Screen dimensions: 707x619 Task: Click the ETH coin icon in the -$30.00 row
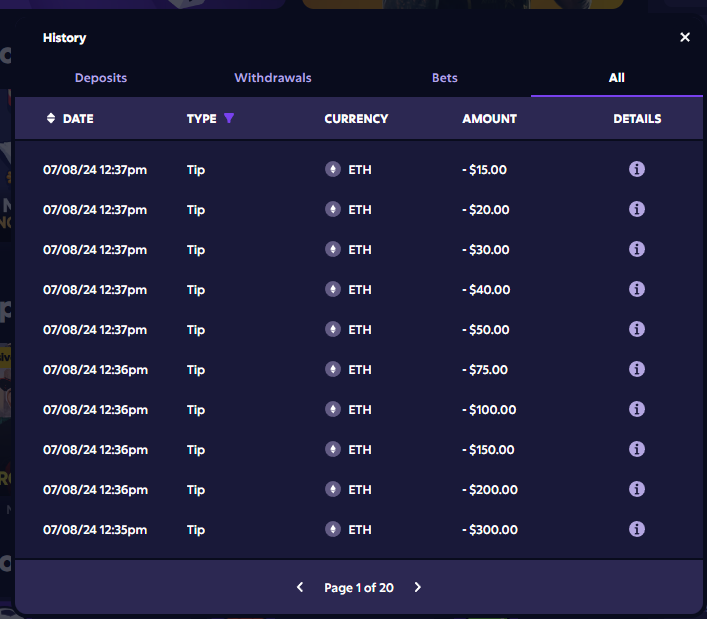pyautogui.click(x=333, y=249)
